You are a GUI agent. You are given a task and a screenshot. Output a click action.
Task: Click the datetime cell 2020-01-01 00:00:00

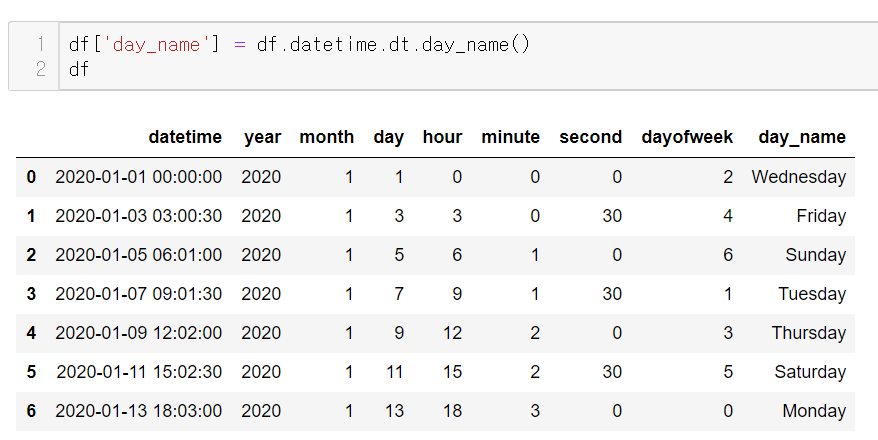click(138, 177)
